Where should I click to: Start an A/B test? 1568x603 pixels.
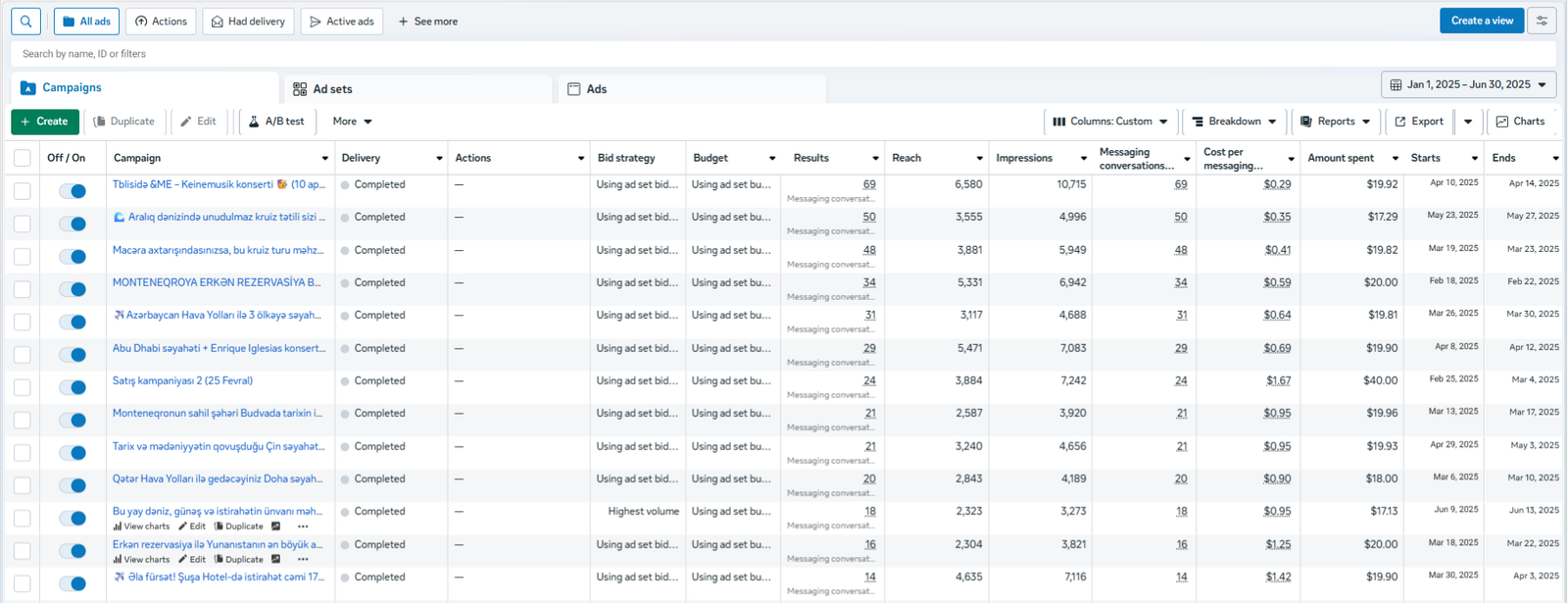(x=275, y=122)
